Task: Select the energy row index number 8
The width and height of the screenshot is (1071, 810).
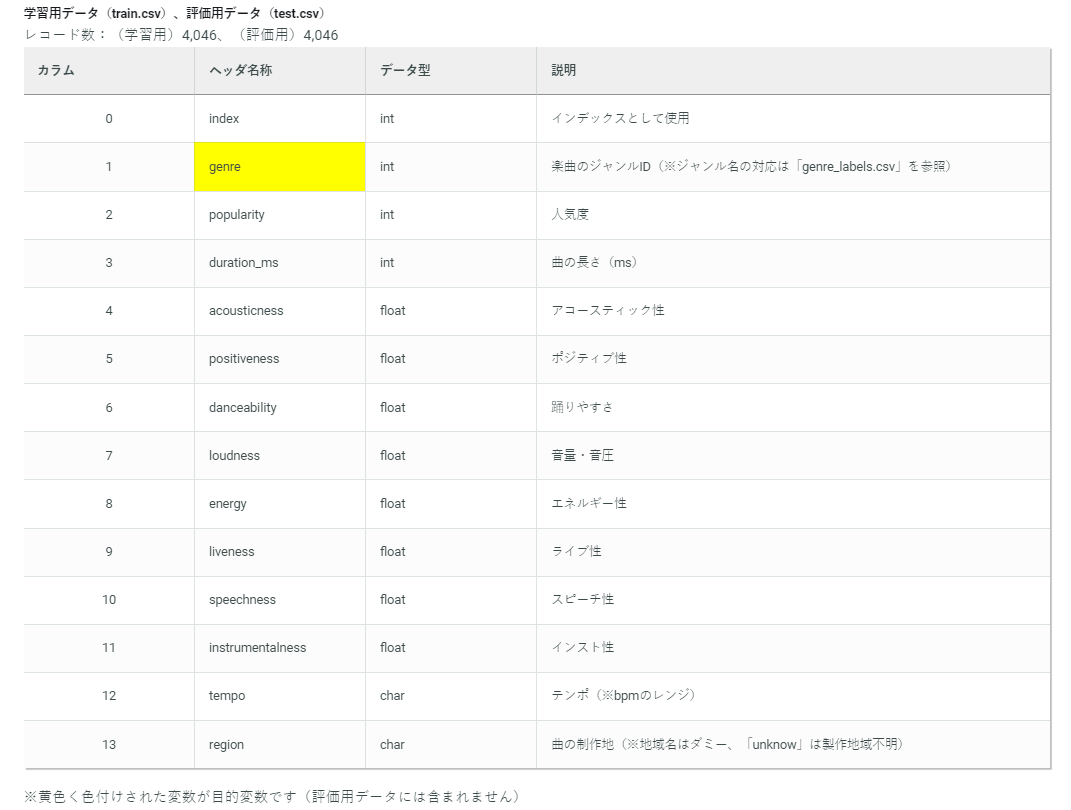Action: click(108, 503)
